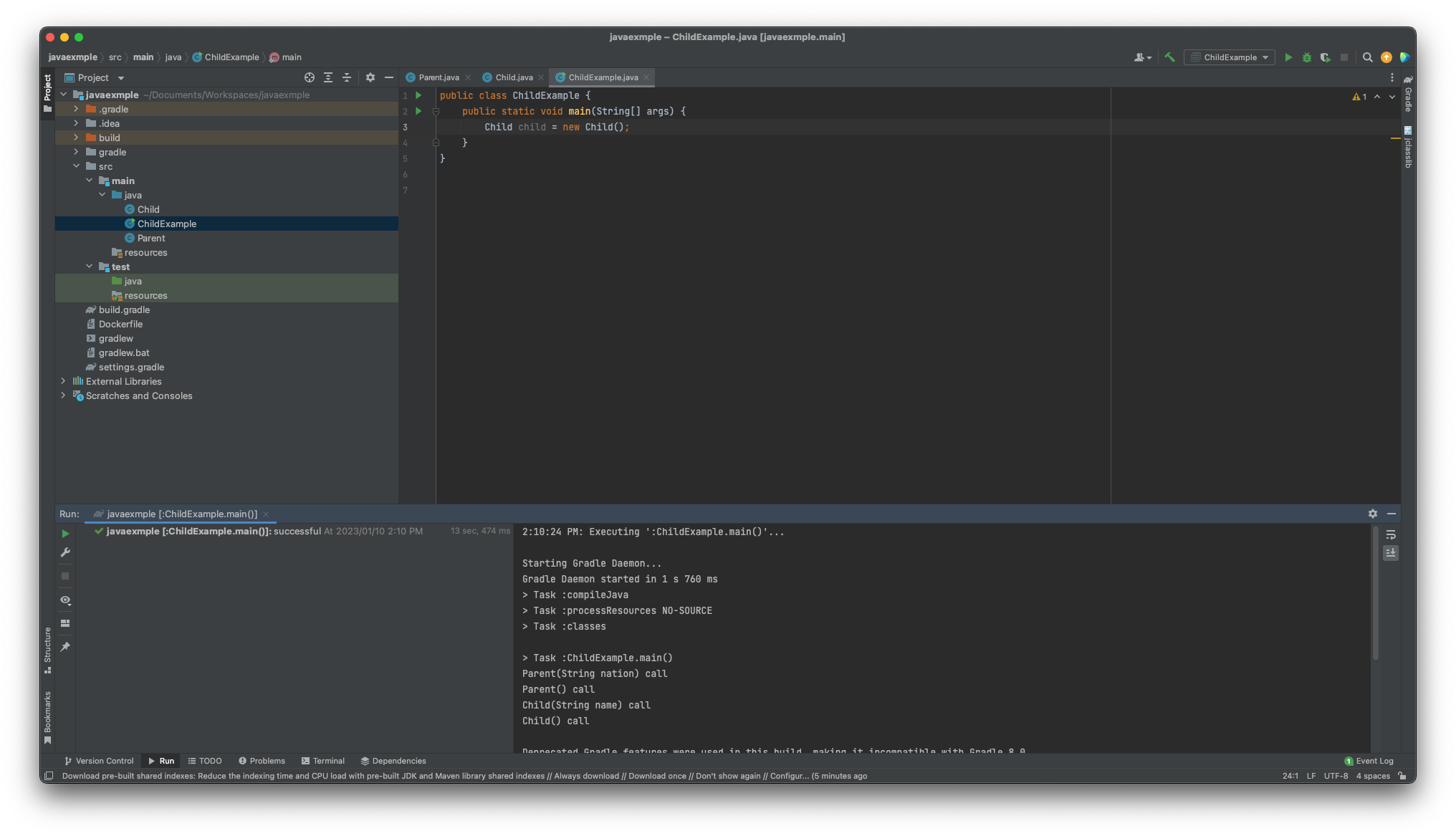Click the locate-in-project crosshair icon
The width and height of the screenshot is (1456, 836).
pos(310,77)
